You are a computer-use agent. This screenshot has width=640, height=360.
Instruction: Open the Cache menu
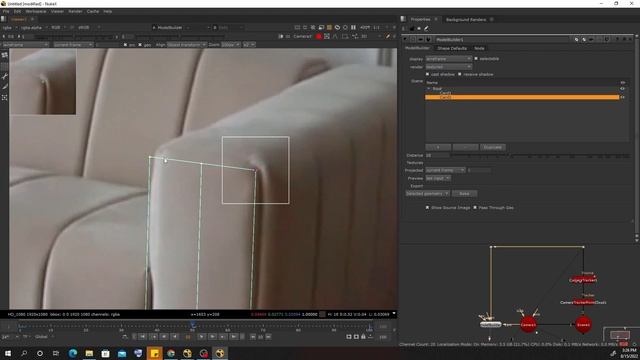93,11
